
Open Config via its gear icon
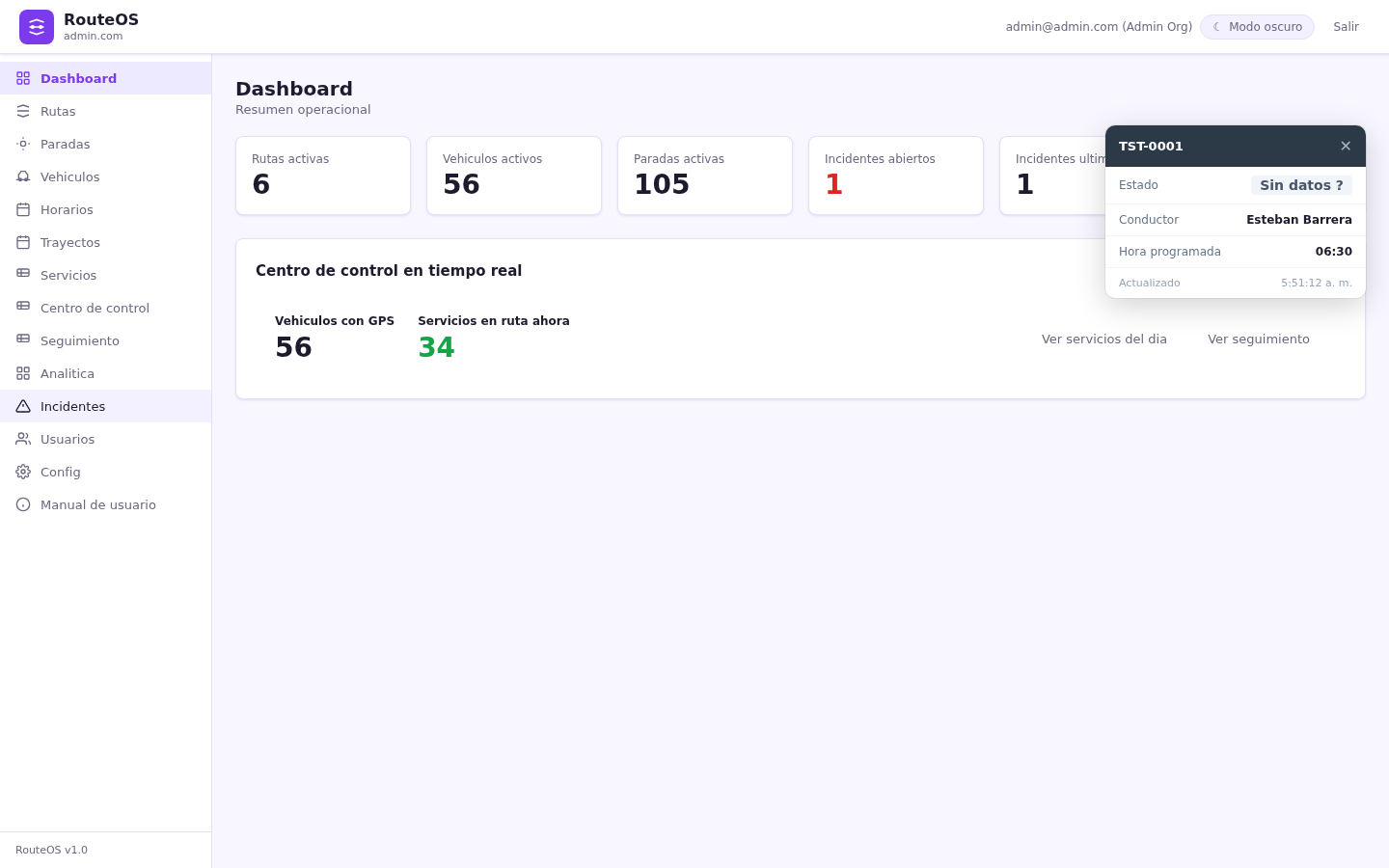pyautogui.click(x=23, y=472)
